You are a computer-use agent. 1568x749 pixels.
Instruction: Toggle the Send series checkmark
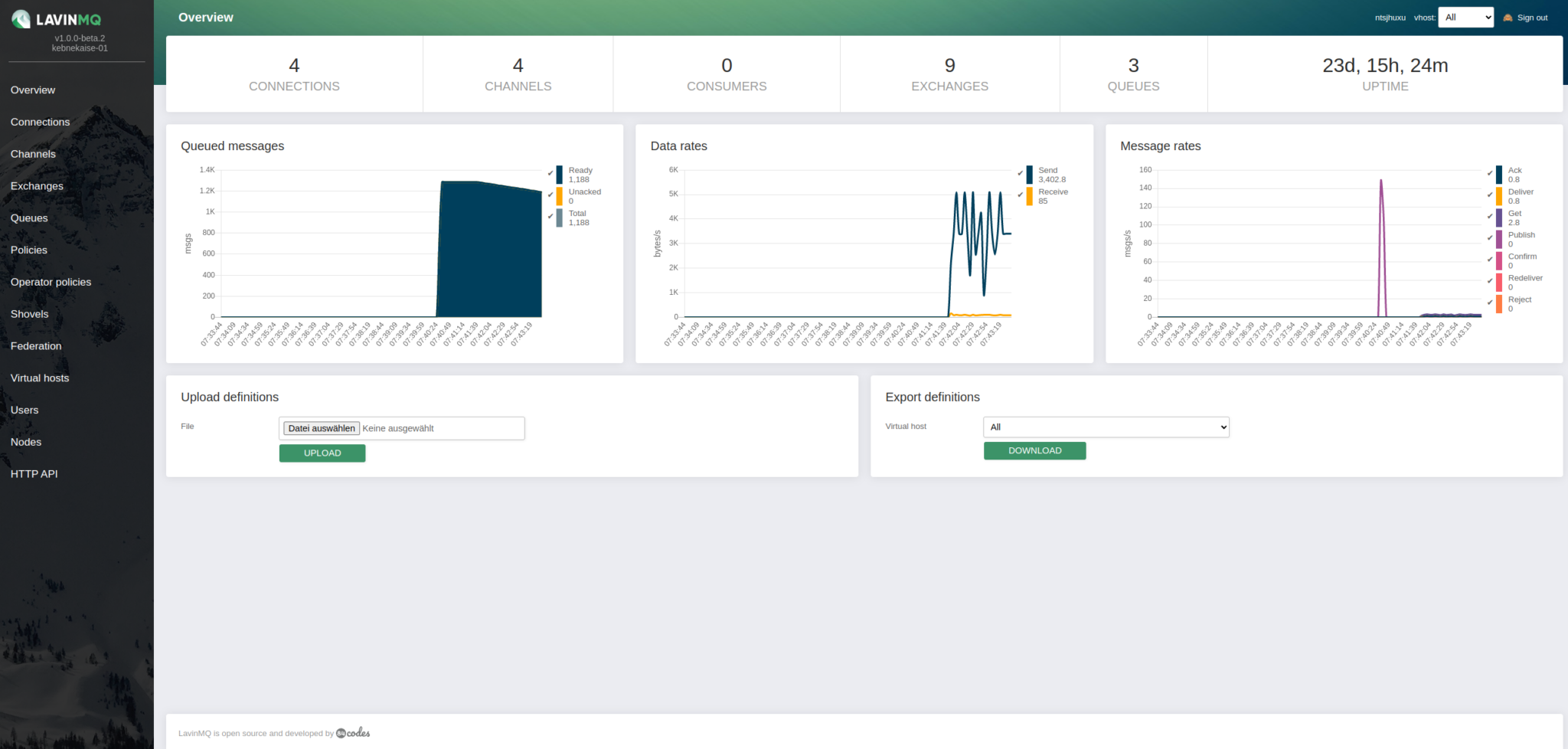(1020, 174)
